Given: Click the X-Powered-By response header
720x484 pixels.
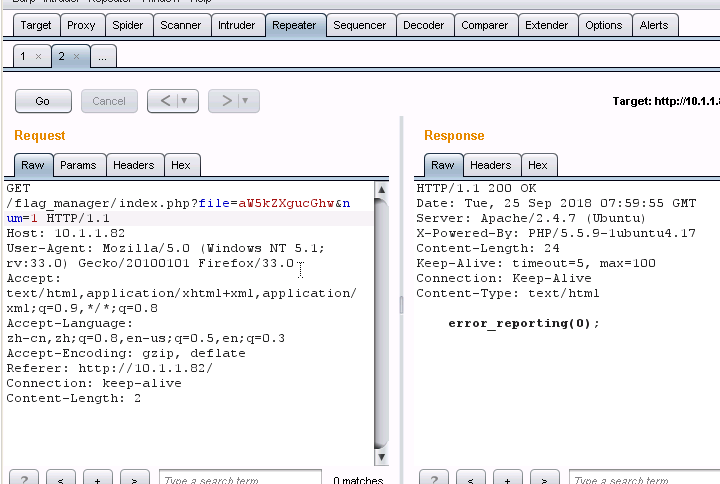Looking at the screenshot, I should pyautogui.click(x=556, y=233).
